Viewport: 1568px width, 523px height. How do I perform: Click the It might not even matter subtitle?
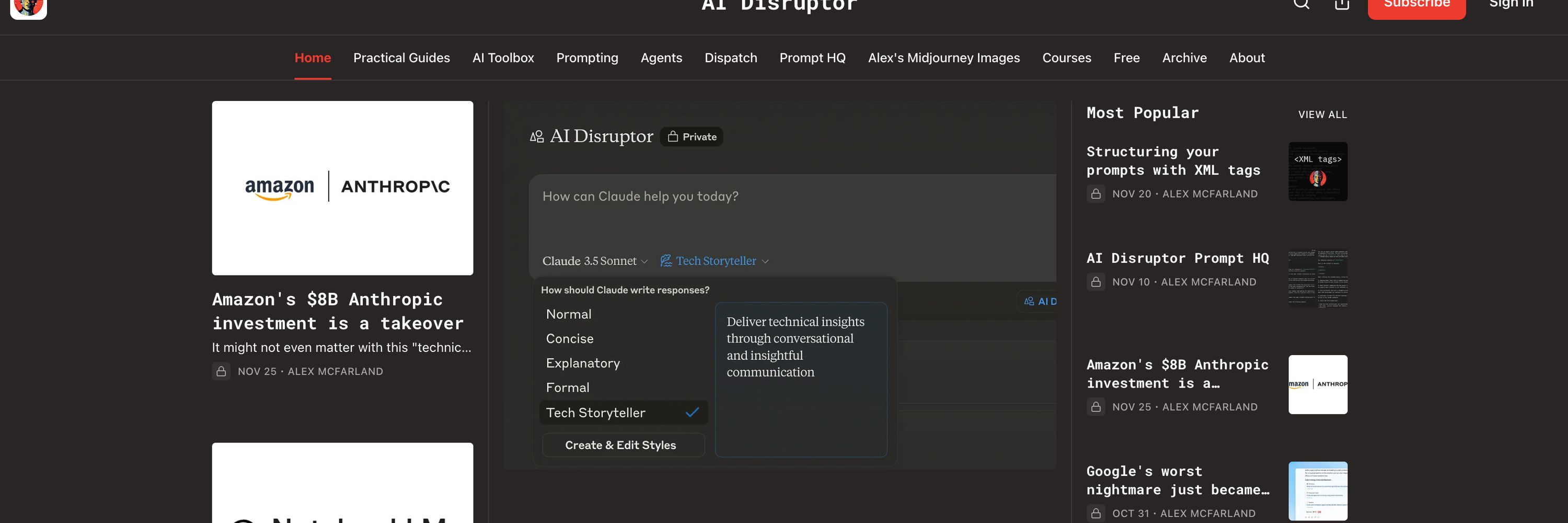[x=341, y=348]
